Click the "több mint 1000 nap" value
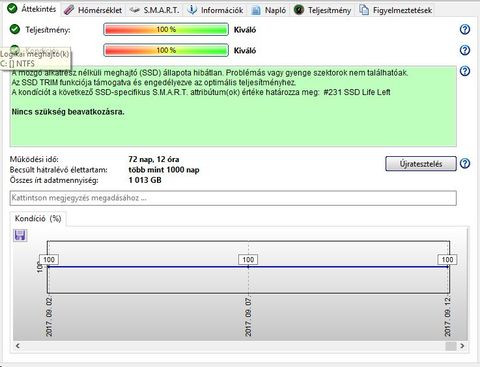Screen dimensions: 480x367 (164, 170)
